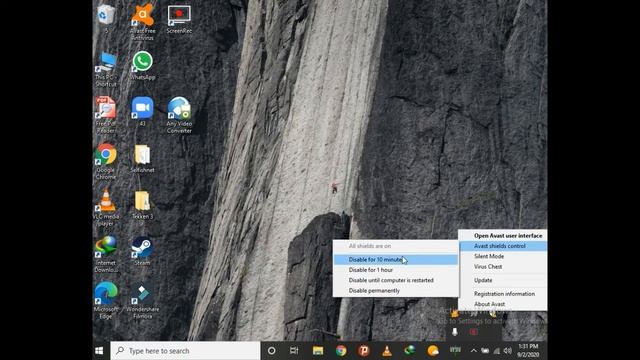Launch Zoom desktop shortcut
This screenshot has height=360, width=640.
pos(142,111)
